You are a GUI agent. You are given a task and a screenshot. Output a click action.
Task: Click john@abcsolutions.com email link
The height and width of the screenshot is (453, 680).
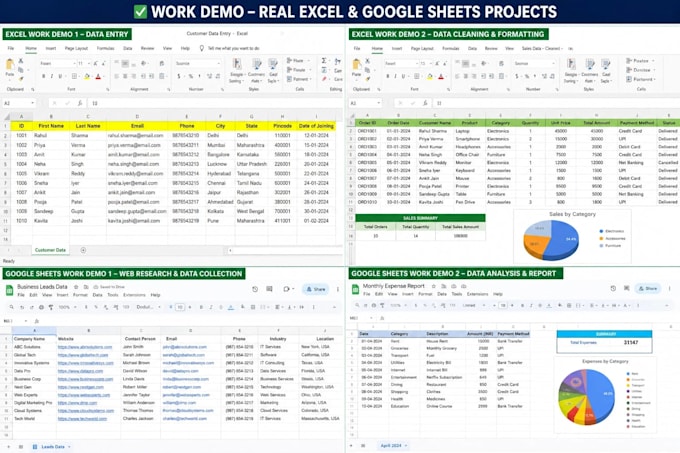[185, 347]
